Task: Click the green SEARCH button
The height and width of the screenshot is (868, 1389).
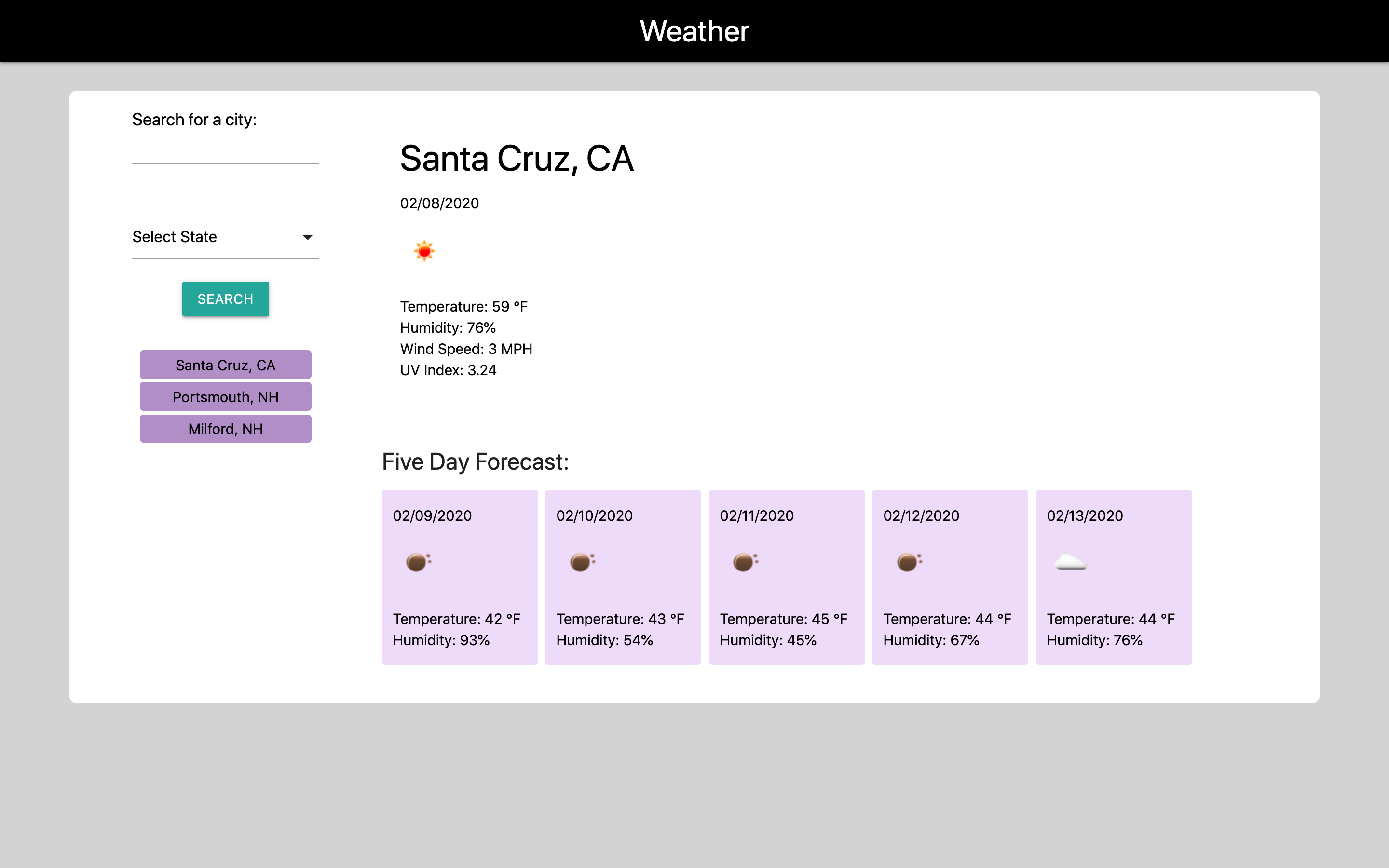Action: click(x=226, y=299)
